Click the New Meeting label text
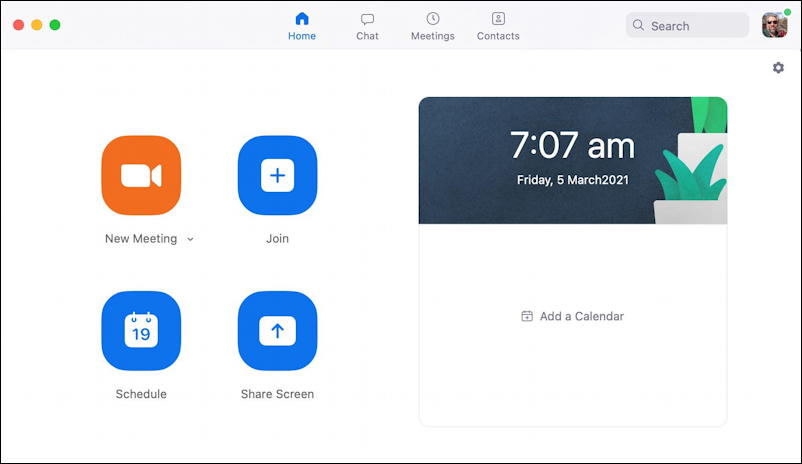Image resolution: width=802 pixels, height=464 pixels. coord(141,238)
